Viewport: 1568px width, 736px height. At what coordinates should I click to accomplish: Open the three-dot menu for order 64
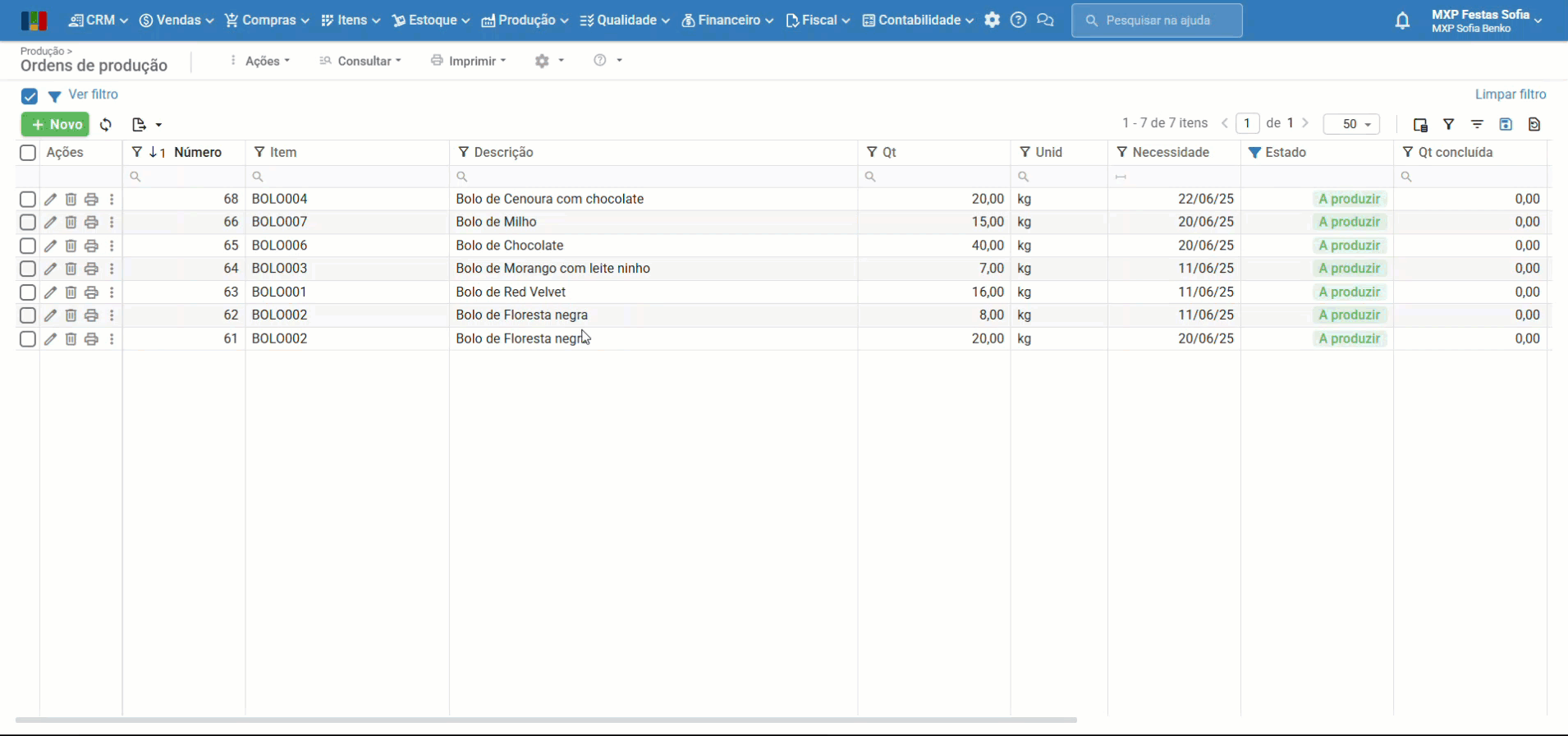click(x=112, y=269)
